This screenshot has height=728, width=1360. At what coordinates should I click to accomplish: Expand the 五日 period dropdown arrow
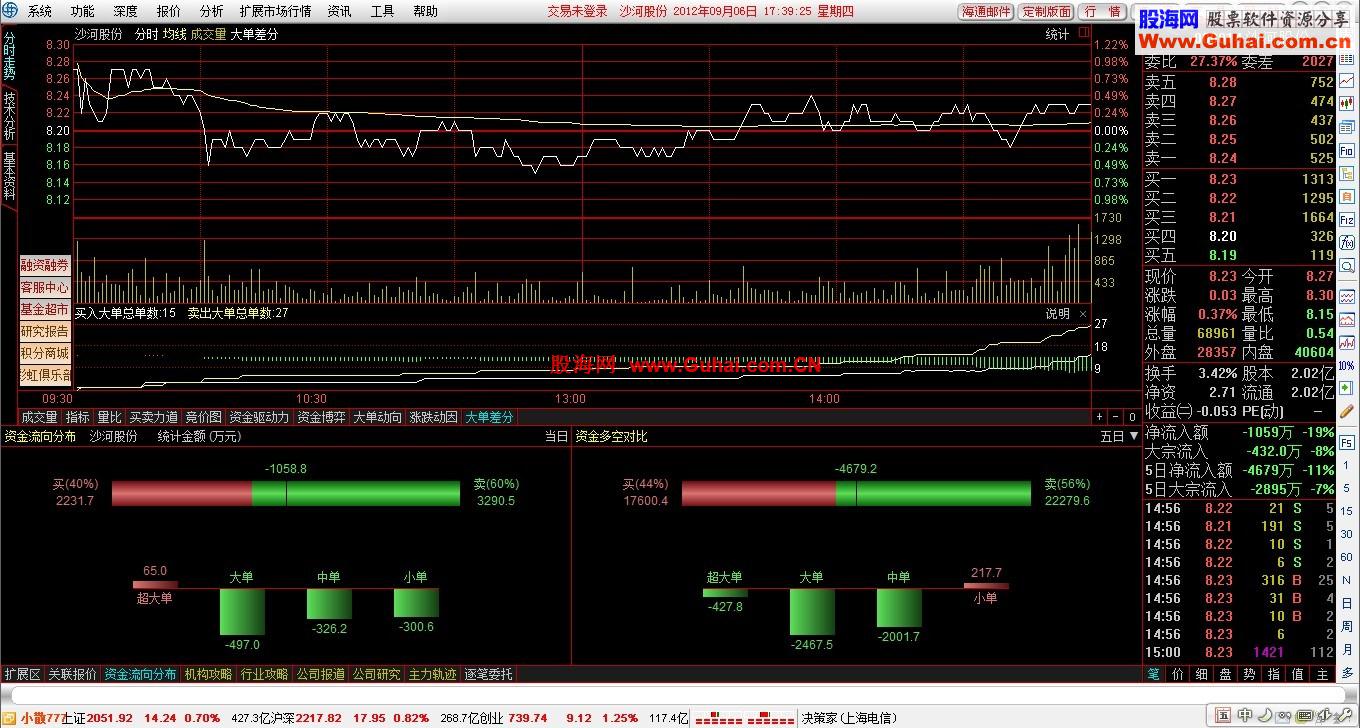coord(1133,436)
